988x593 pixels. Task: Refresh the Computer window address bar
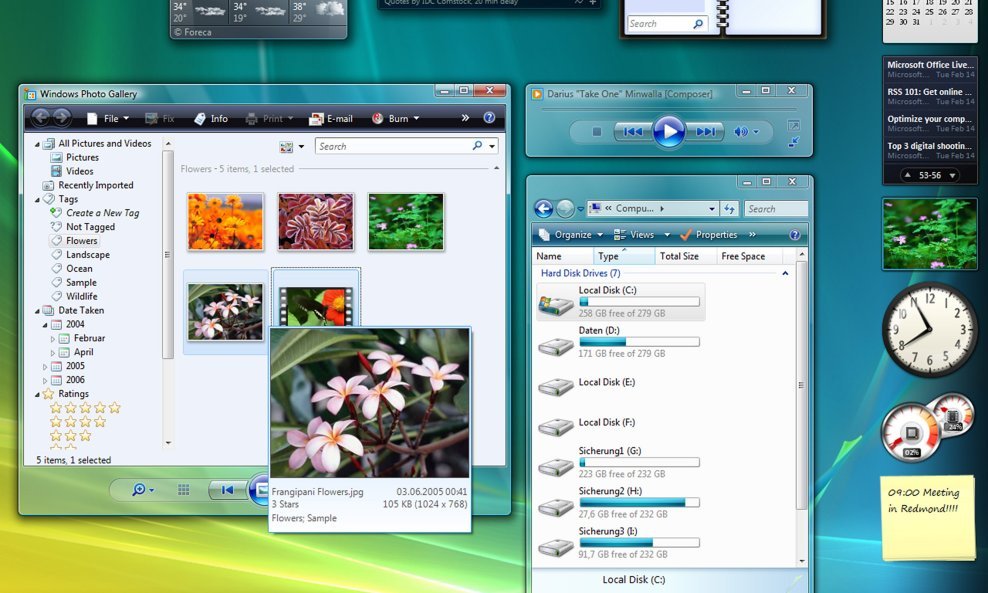pyautogui.click(x=730, y=209)
